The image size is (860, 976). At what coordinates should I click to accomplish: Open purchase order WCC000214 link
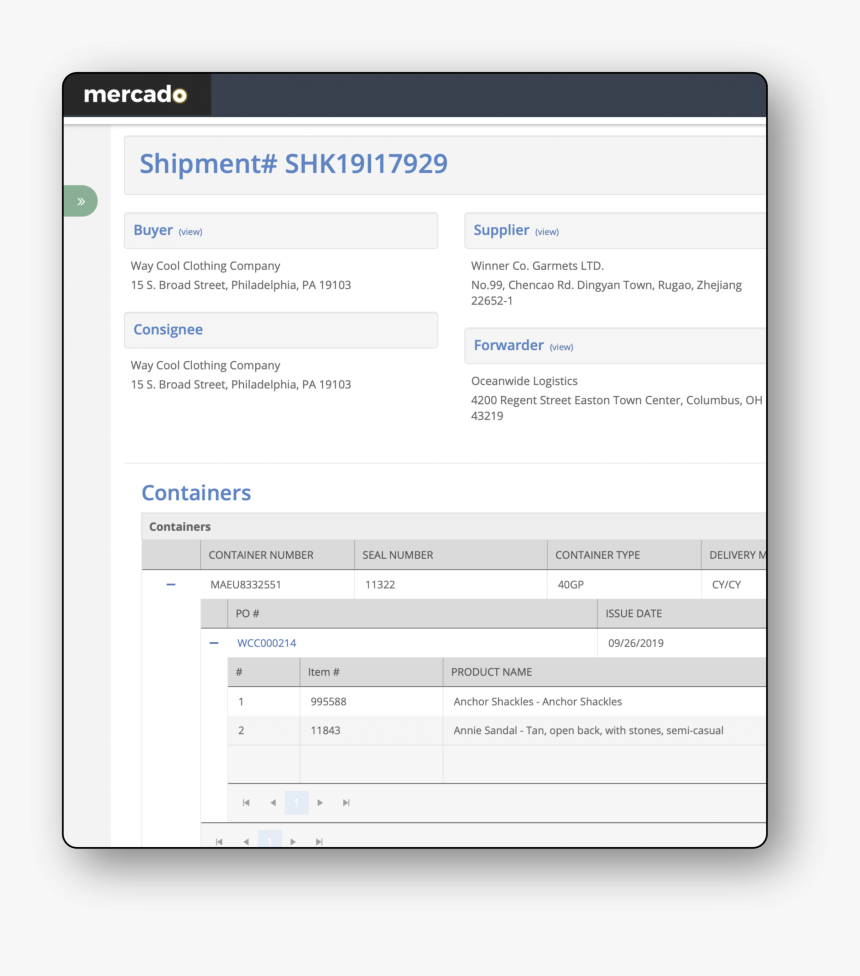click(x=266, y=643)
